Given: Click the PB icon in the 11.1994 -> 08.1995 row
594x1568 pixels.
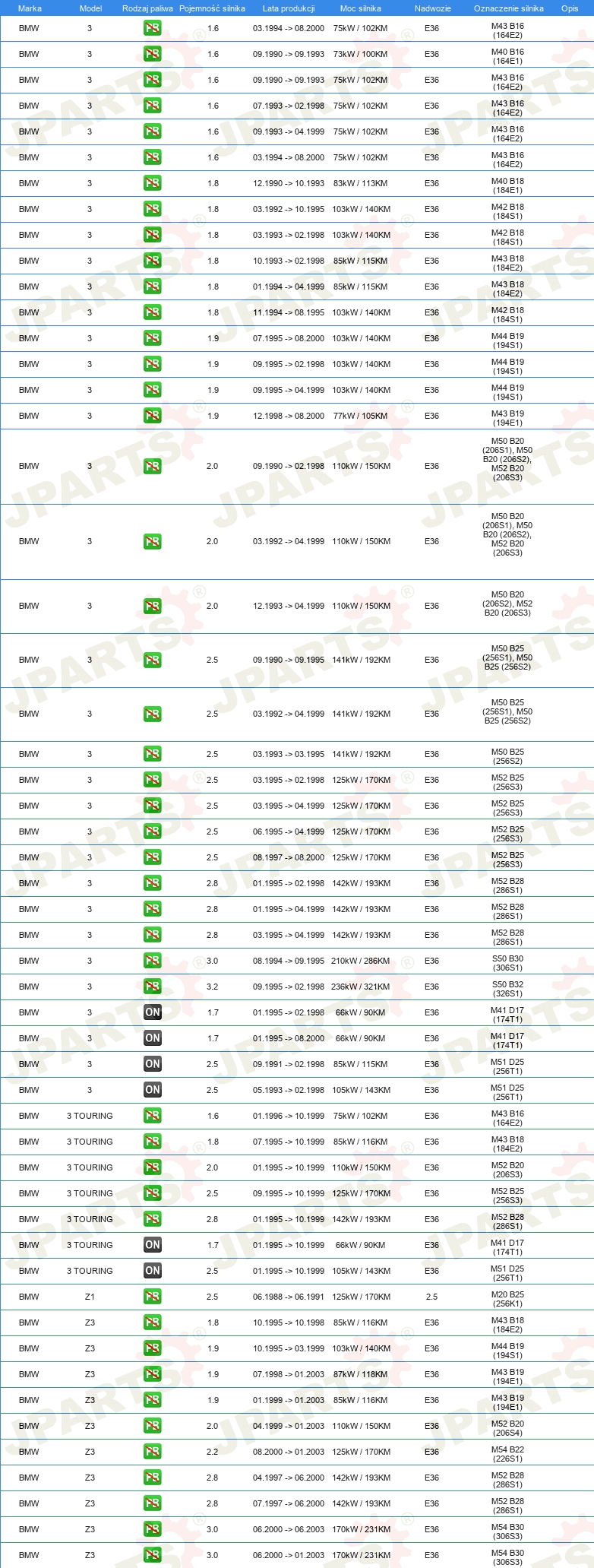Looking at the screenshot, I should (152, 312).
